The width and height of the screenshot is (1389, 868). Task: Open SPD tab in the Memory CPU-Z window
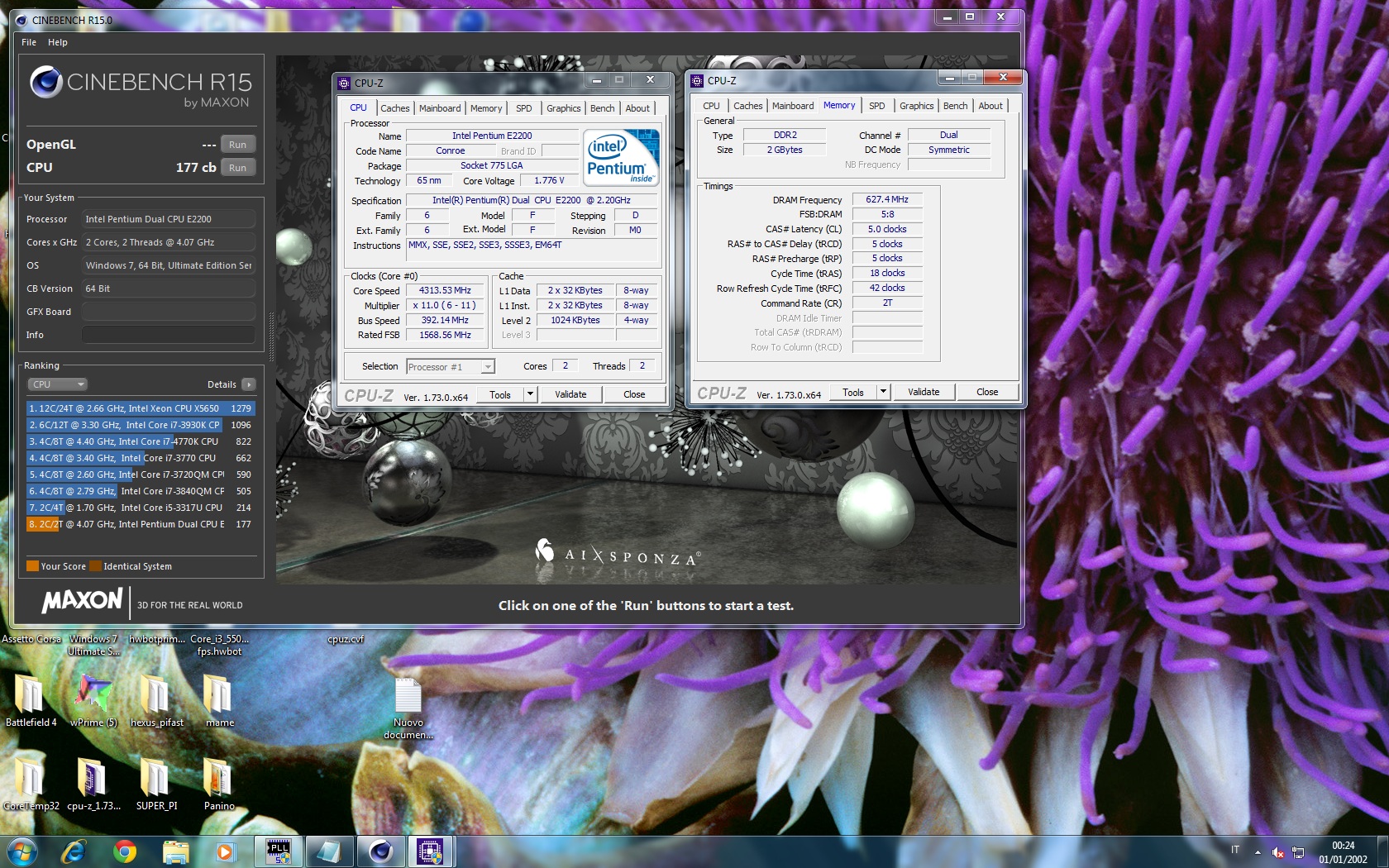click(x=877, y=106)
